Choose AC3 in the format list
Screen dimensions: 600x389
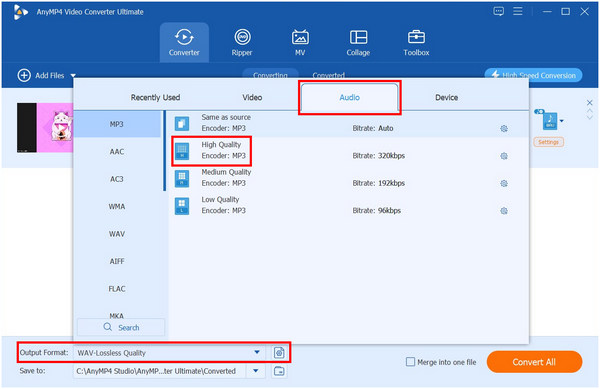click(x=117, y=179)
